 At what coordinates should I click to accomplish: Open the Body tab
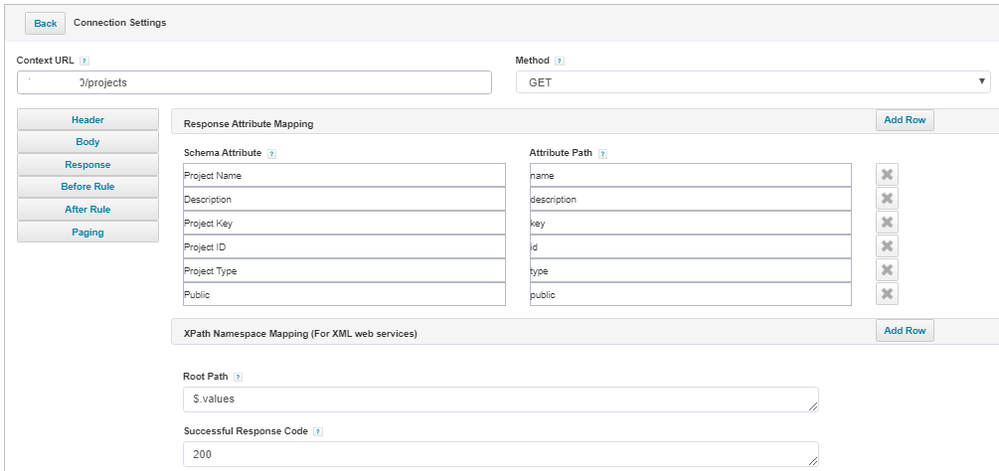tap(88, 142)
